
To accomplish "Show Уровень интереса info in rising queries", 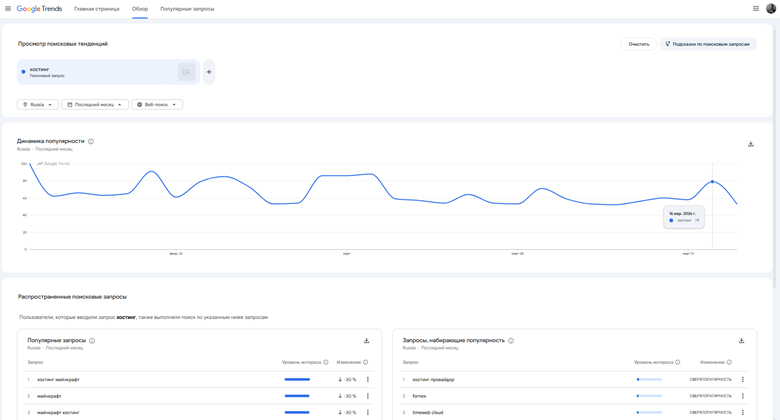I will tap(678, 362).
